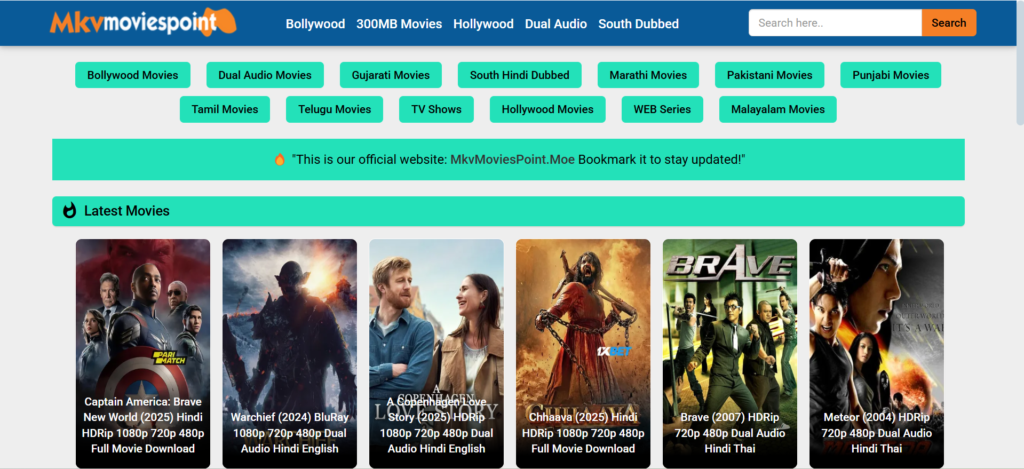Click the orange Search button
This screenshot has height=469, width=1024.
[949, 23]
